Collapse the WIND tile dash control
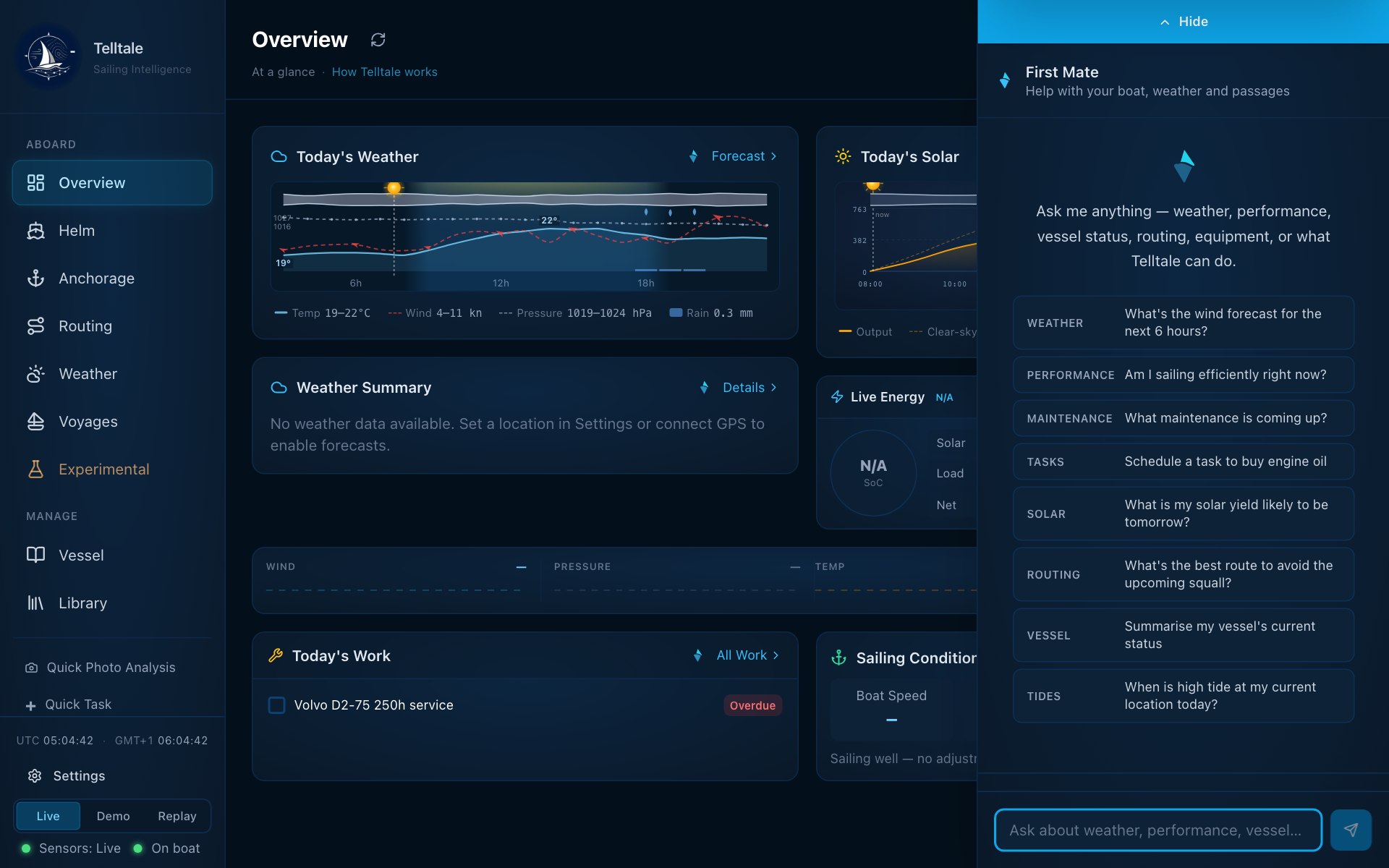This screenshot has height=868, width=1389. pyautogui.click(x=521, y=567)
